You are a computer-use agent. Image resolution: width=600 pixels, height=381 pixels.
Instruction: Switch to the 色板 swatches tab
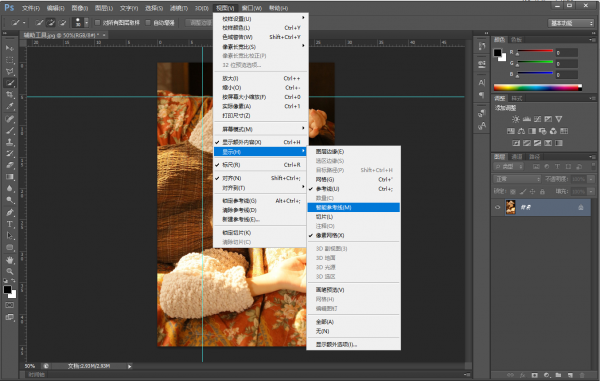pos(516,39)
